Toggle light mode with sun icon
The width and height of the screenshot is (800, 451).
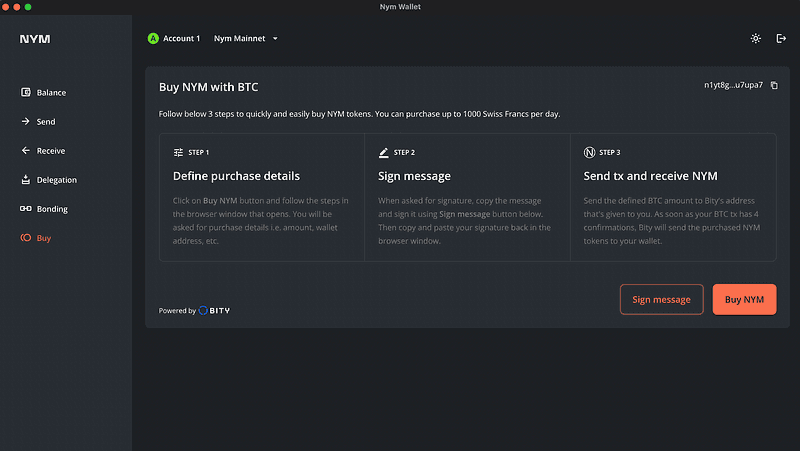click(x=756, y=38)
